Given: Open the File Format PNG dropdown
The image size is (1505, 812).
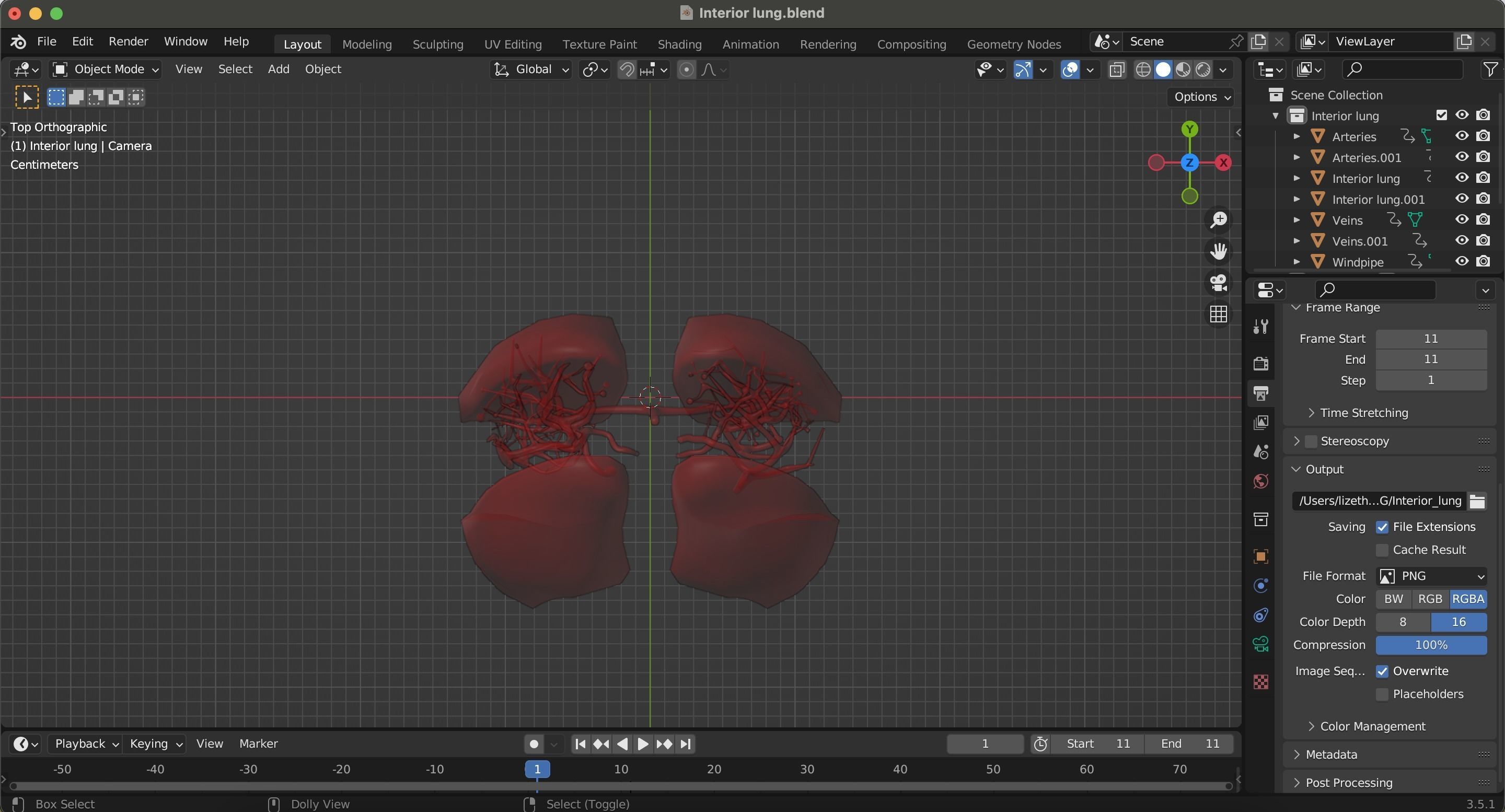Looking at the screenshot, I should pos(1431,576).
